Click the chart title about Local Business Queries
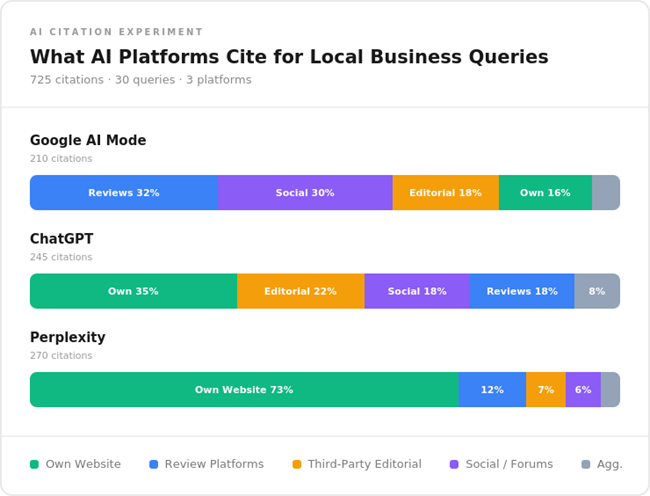The height and width of the screenshot is (496, 650). 289,57
